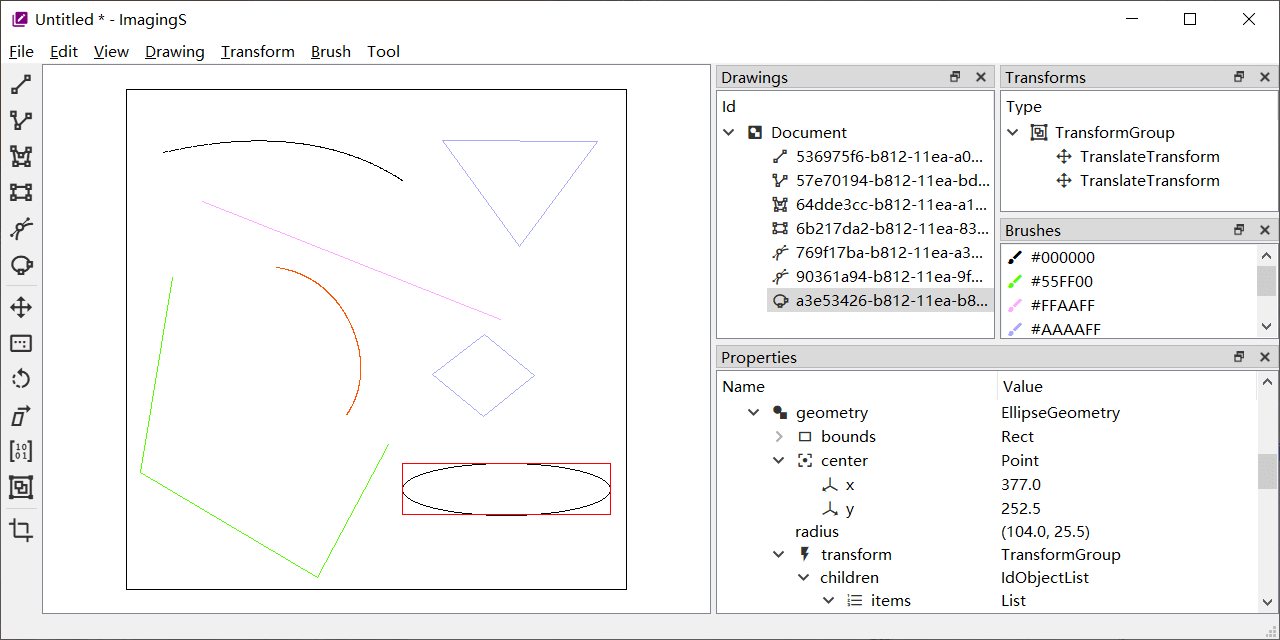Choose the #55FF00 green brush
Viewport: 1280px width, 640px height.
pos(1062,281)
